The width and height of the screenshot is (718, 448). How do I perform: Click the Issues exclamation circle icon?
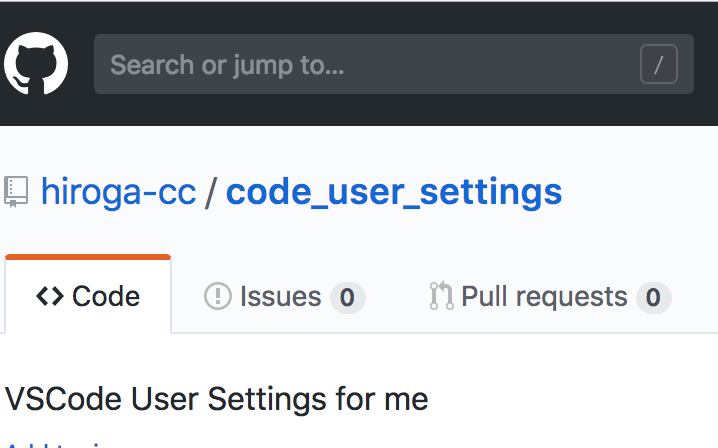[217, 296]
